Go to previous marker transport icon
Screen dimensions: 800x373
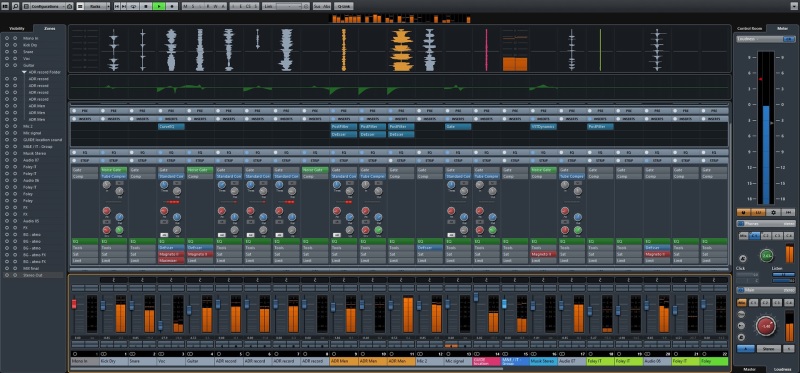[117, 6]
